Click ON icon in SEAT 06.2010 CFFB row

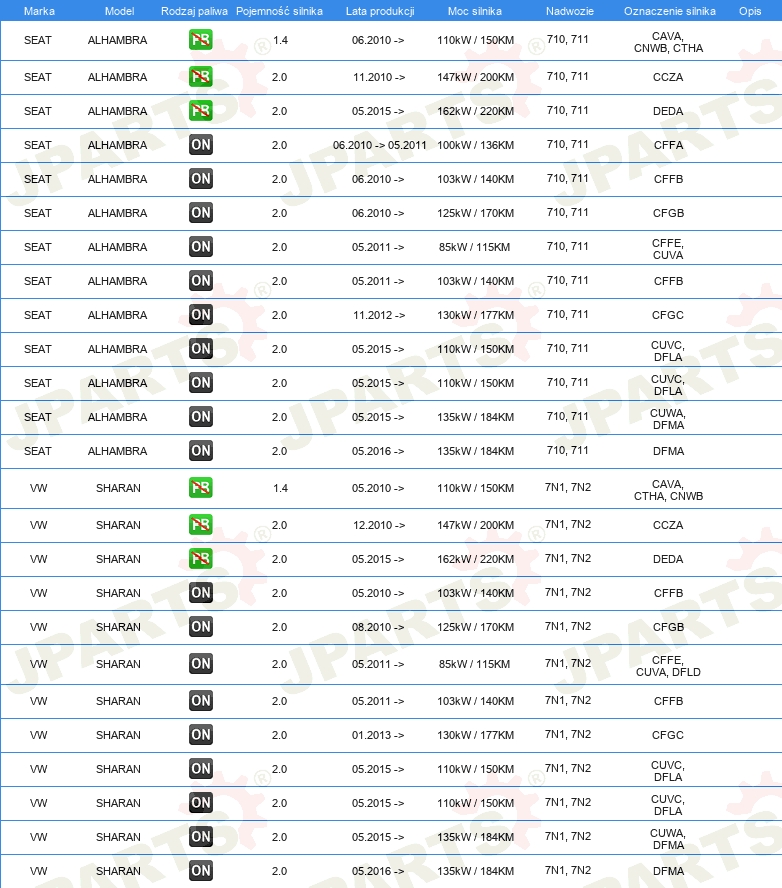coord(200,178)
